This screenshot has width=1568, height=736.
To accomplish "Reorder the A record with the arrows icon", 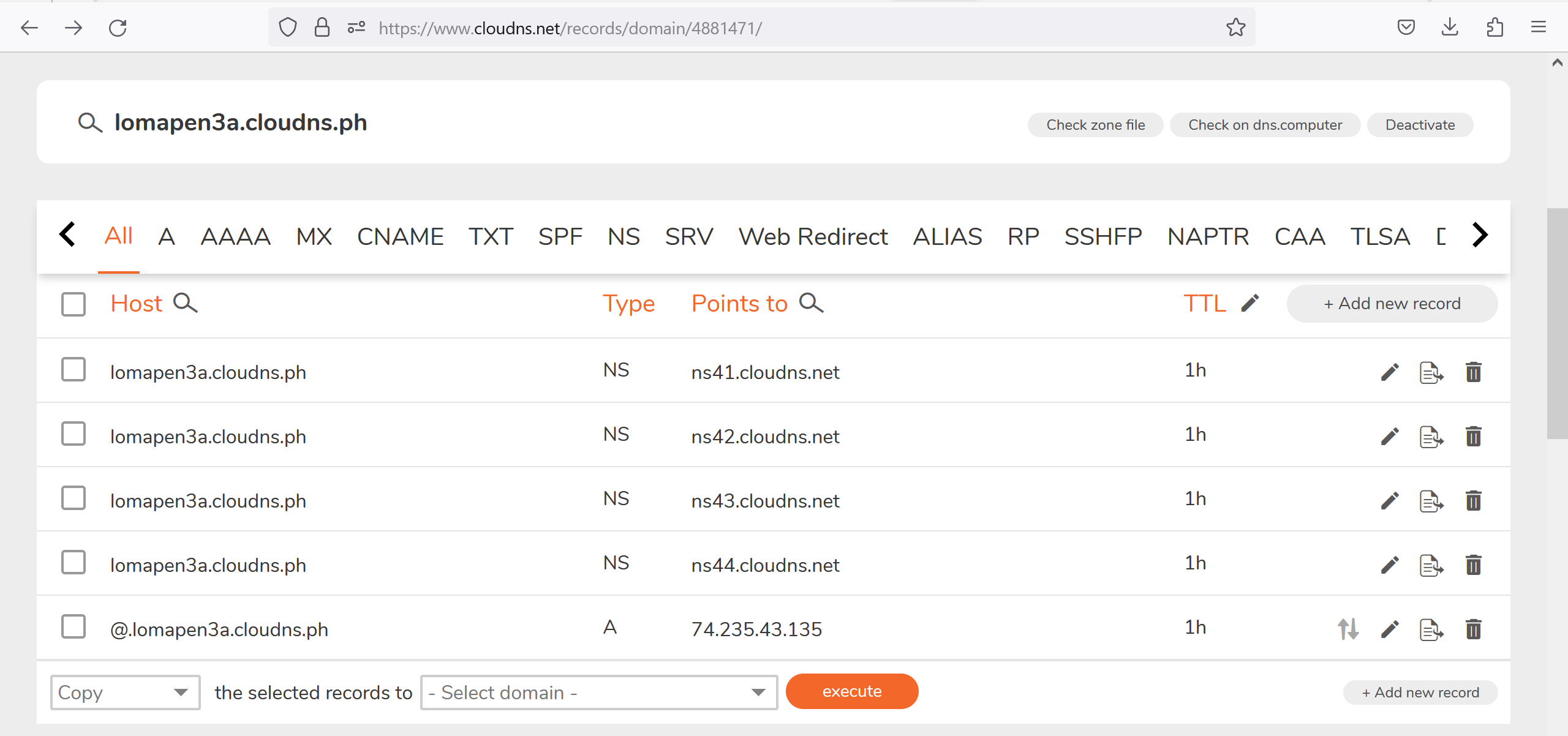I will coord(1347,628).
